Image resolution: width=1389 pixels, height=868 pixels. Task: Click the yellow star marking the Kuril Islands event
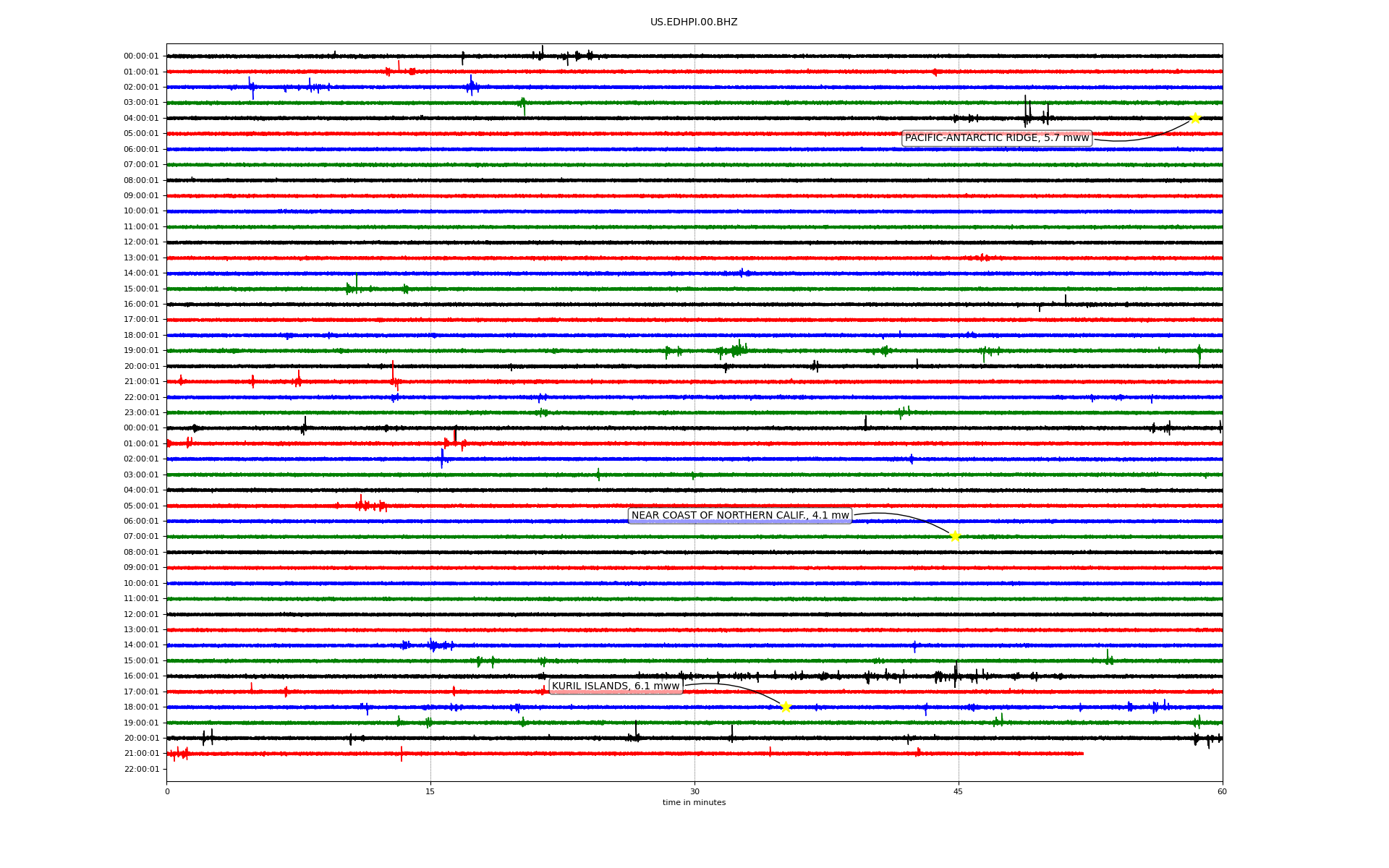tap(786, 707)
